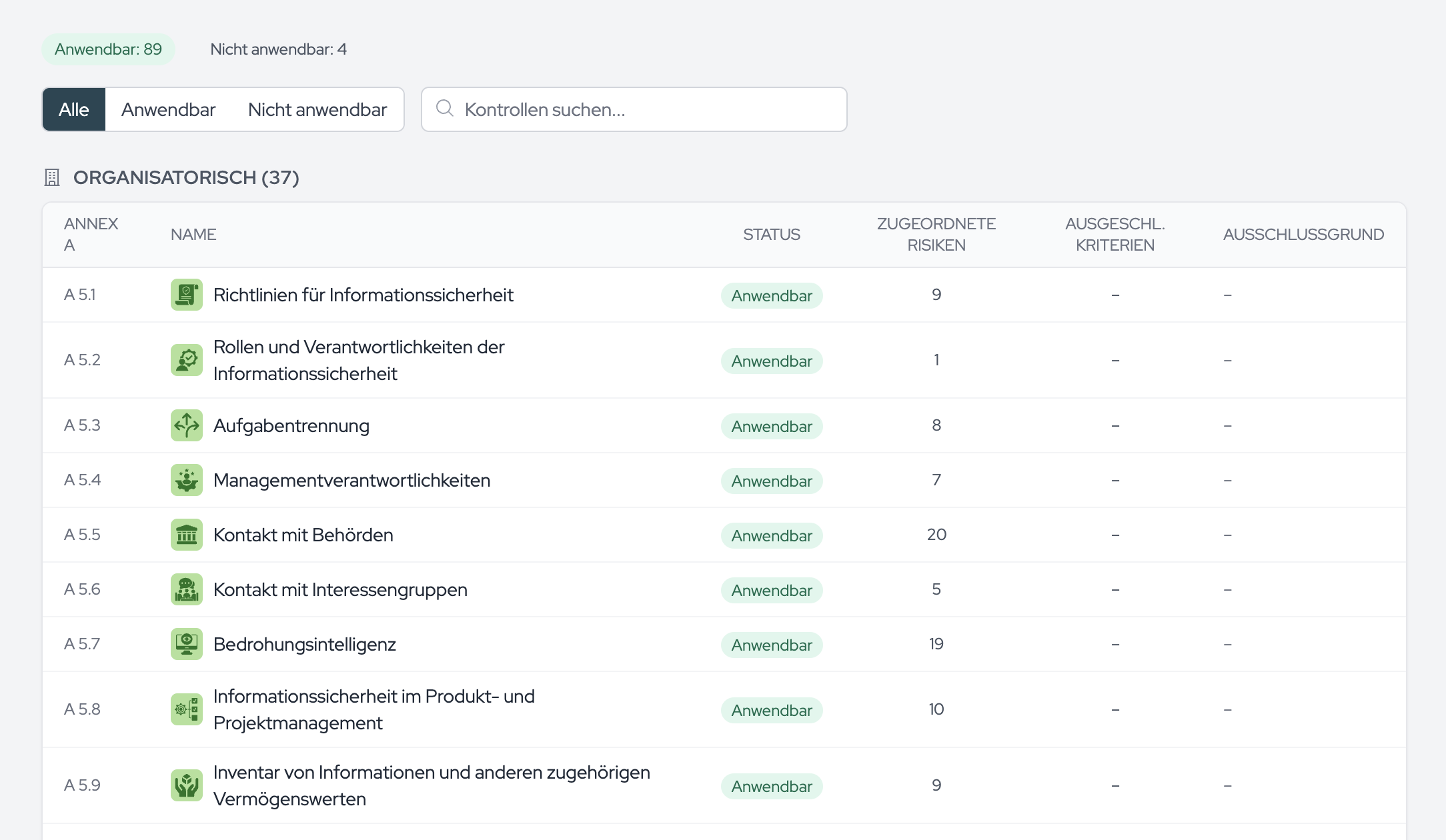Image resolution: width=1446 pixels, height=840 pixels.
Task: Click the ANNEX A column header
Action: [91, 234]
